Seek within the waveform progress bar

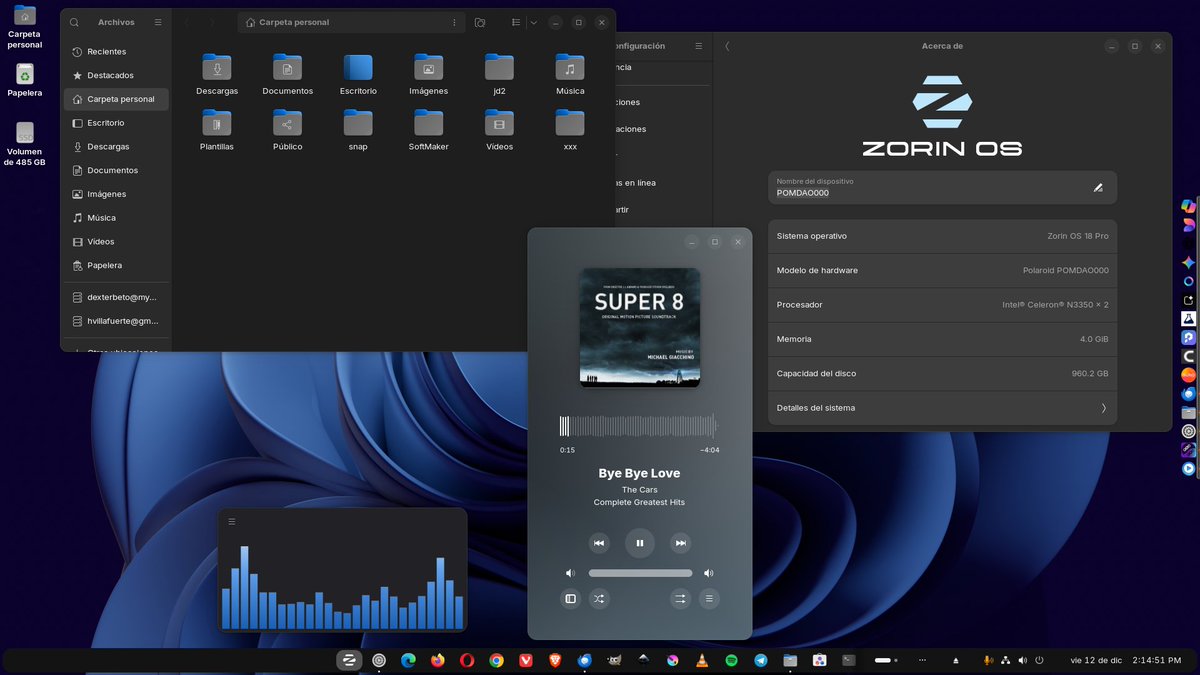click(x=638, y=426)
